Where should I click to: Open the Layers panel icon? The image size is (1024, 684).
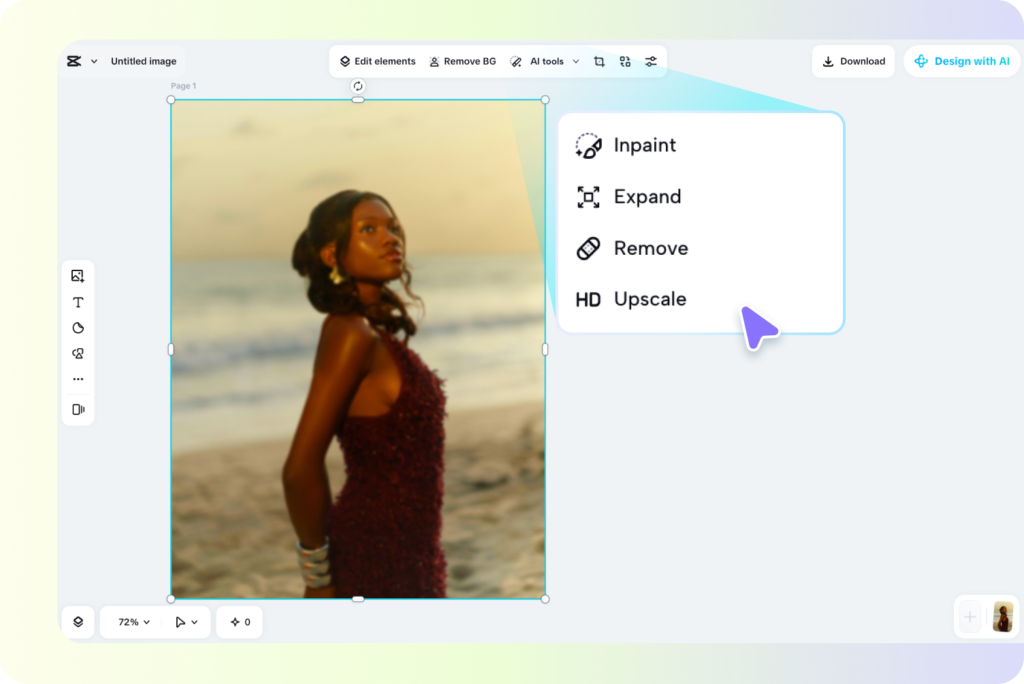coord(78,621)
